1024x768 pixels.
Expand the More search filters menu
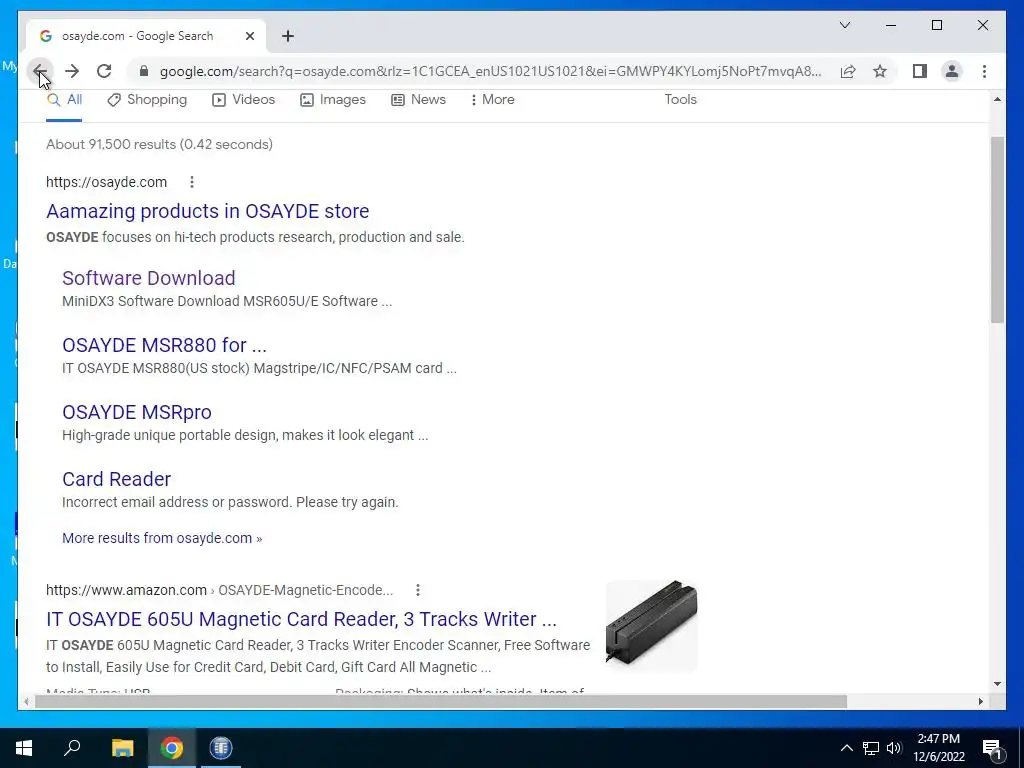[492, 100]
